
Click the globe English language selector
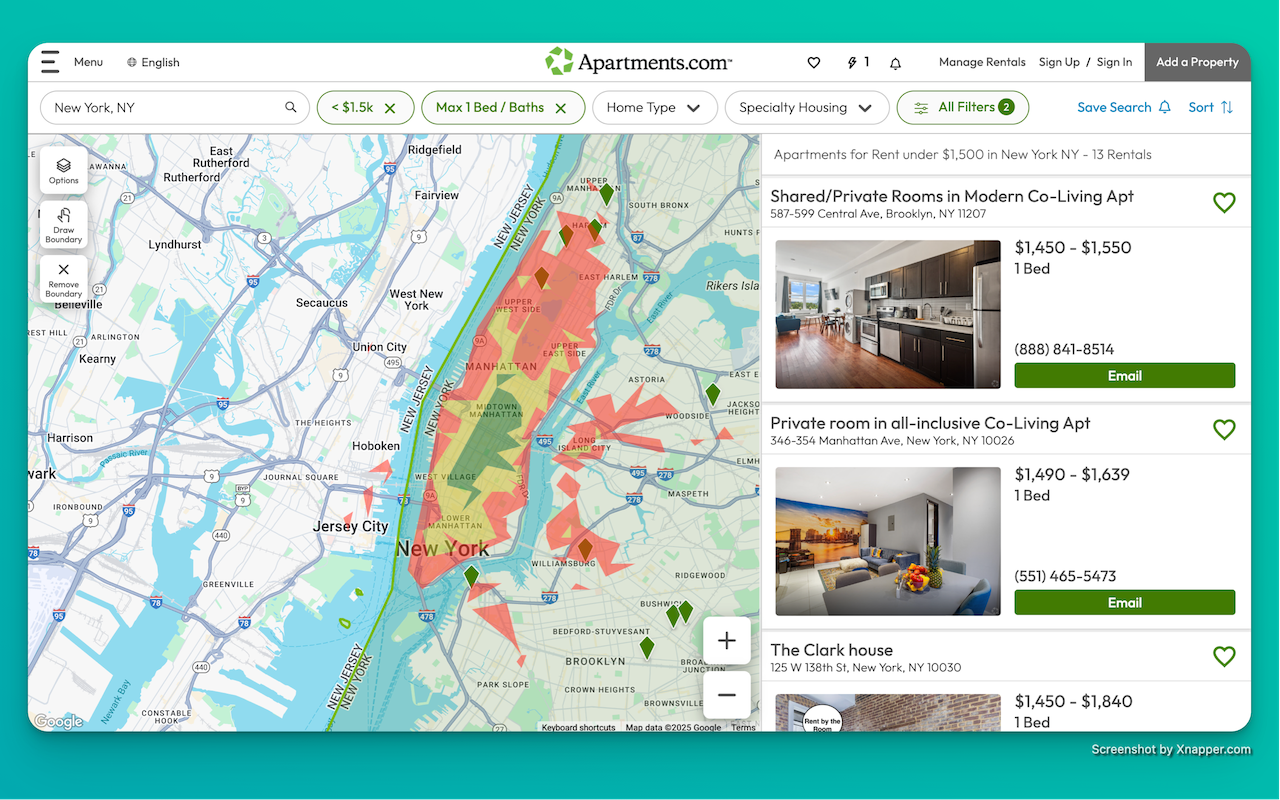tap(153, 62)
